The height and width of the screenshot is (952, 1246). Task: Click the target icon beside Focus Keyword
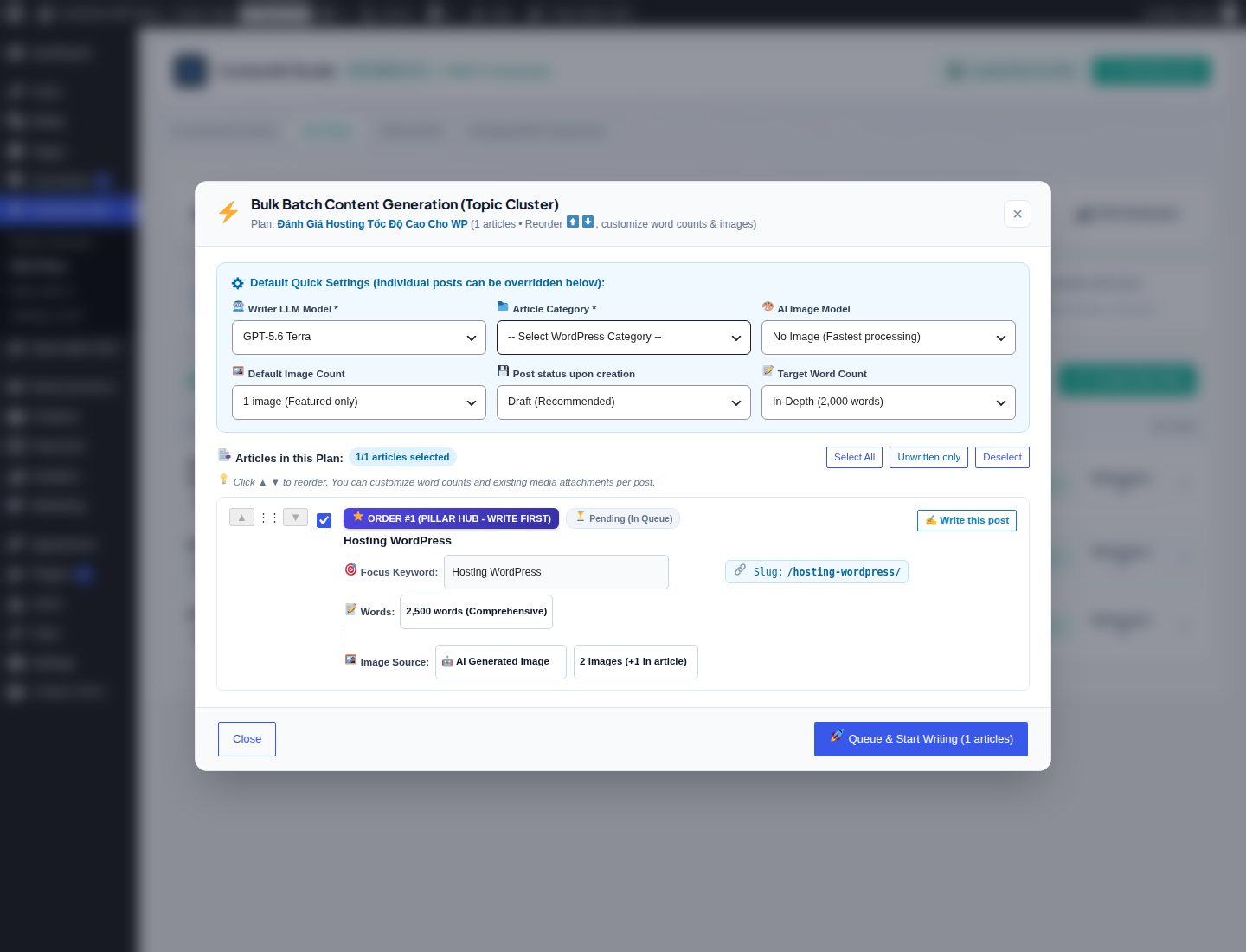350,569
